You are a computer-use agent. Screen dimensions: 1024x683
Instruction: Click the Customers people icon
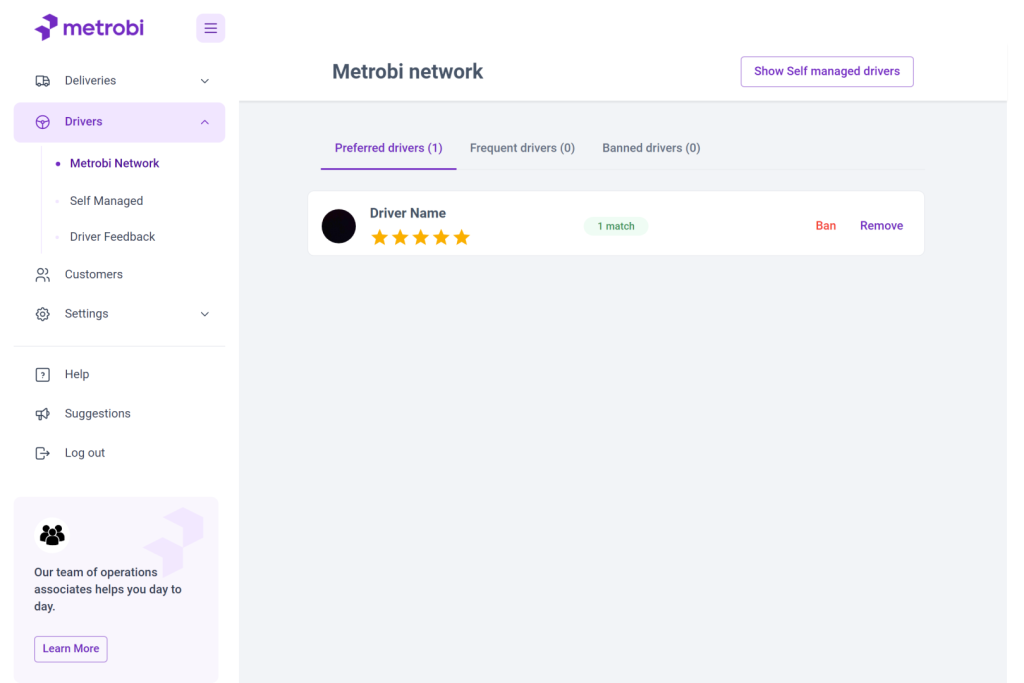point(42,274)
